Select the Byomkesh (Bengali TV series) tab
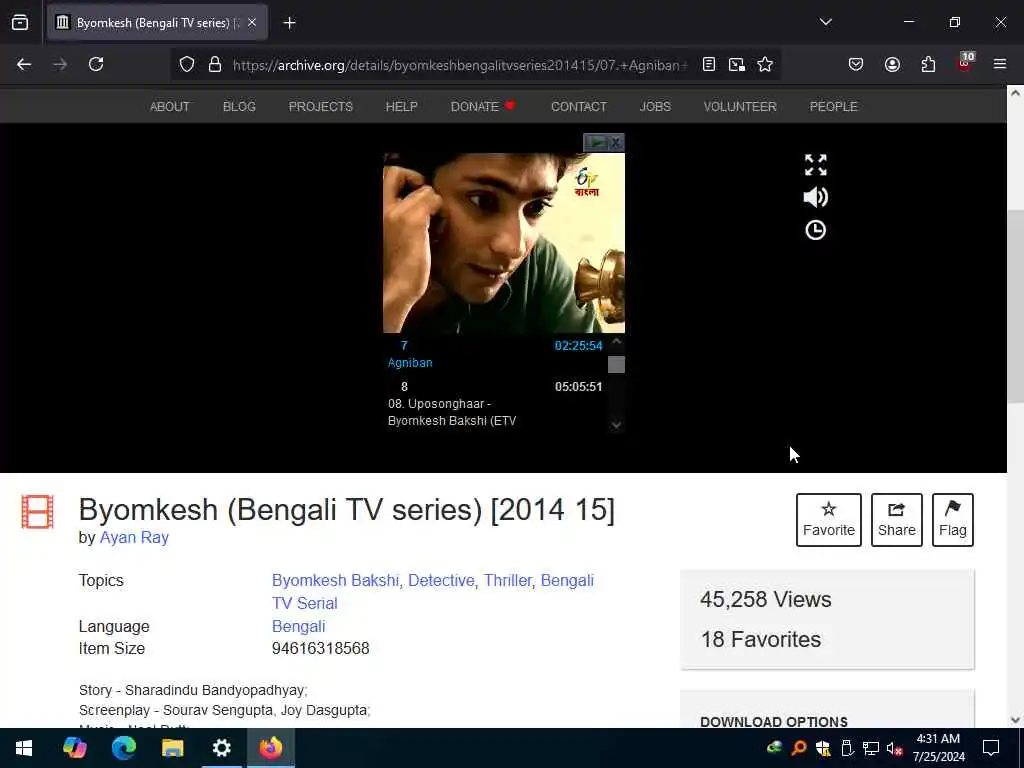The image size is (1024, 768). [x=157, y=23]
